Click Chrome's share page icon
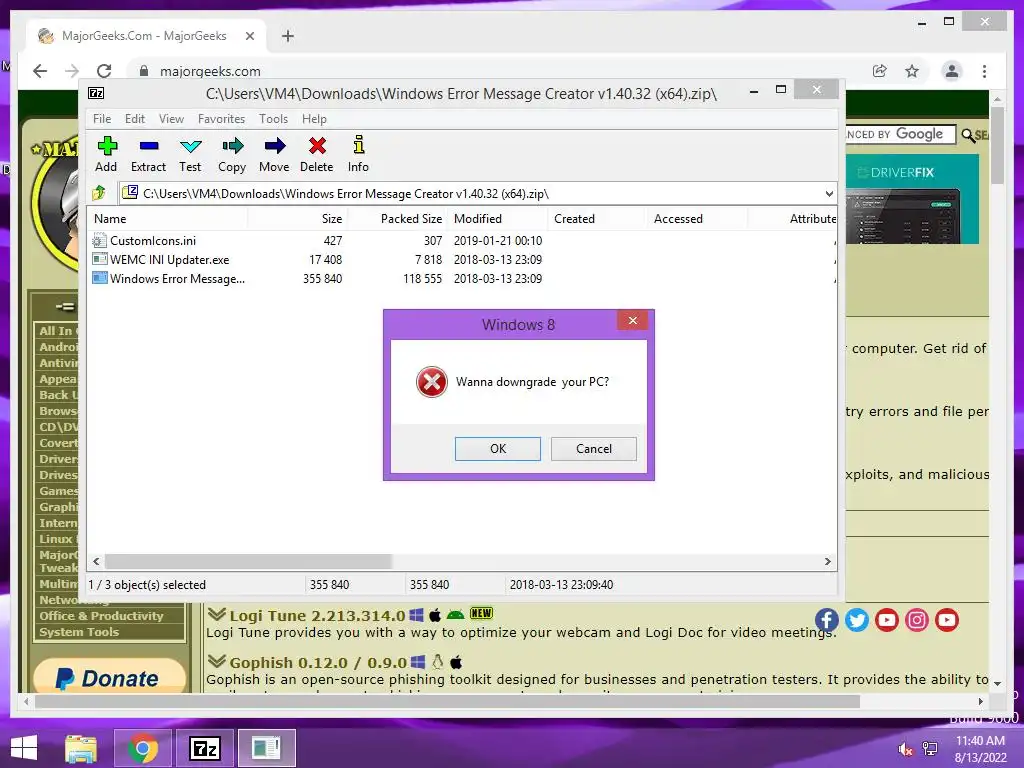Viewport: 1024px width, 768px height. (x=880, y=71)
